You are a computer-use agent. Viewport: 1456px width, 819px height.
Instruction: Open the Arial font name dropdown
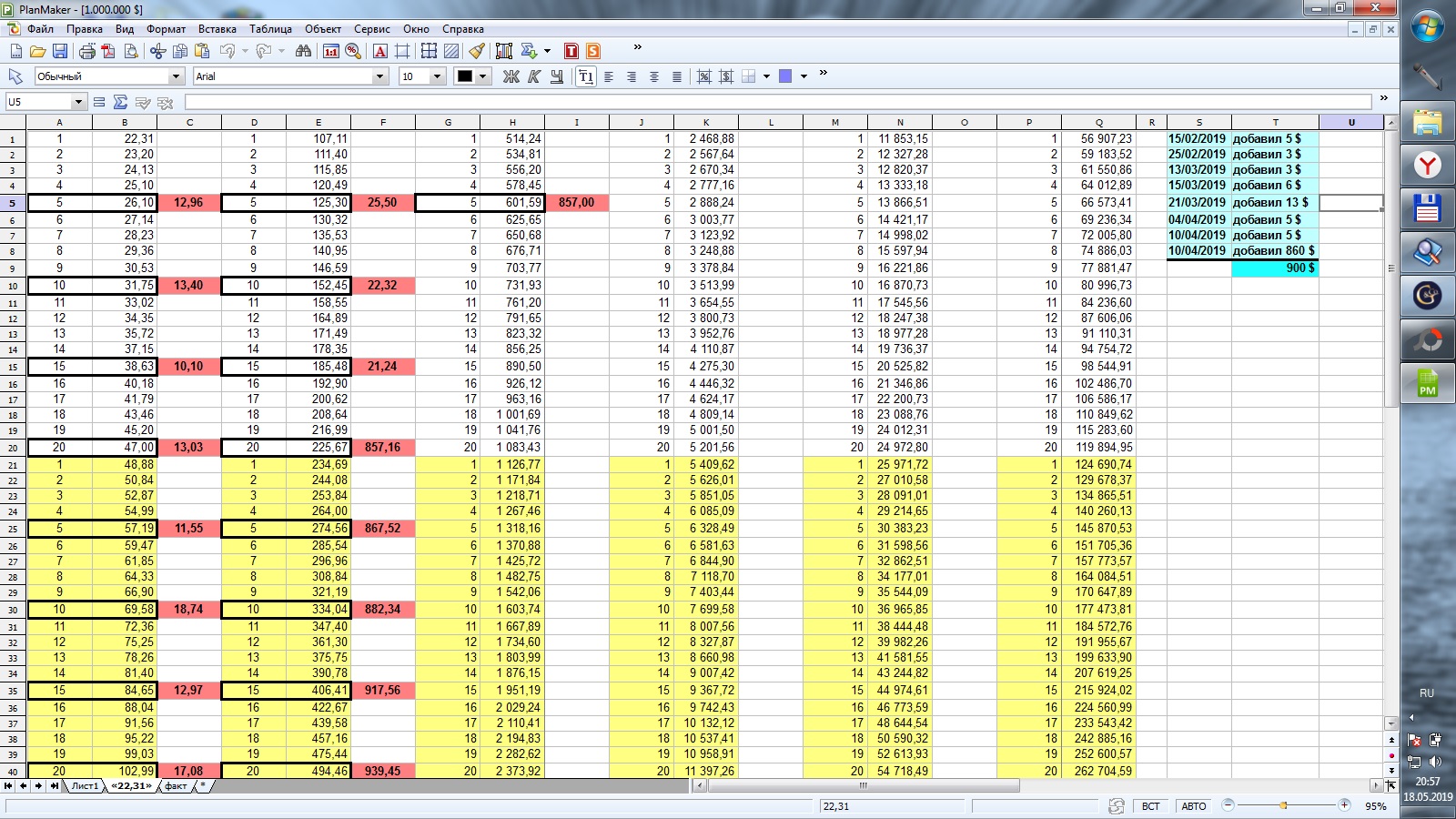coord(380,76)
